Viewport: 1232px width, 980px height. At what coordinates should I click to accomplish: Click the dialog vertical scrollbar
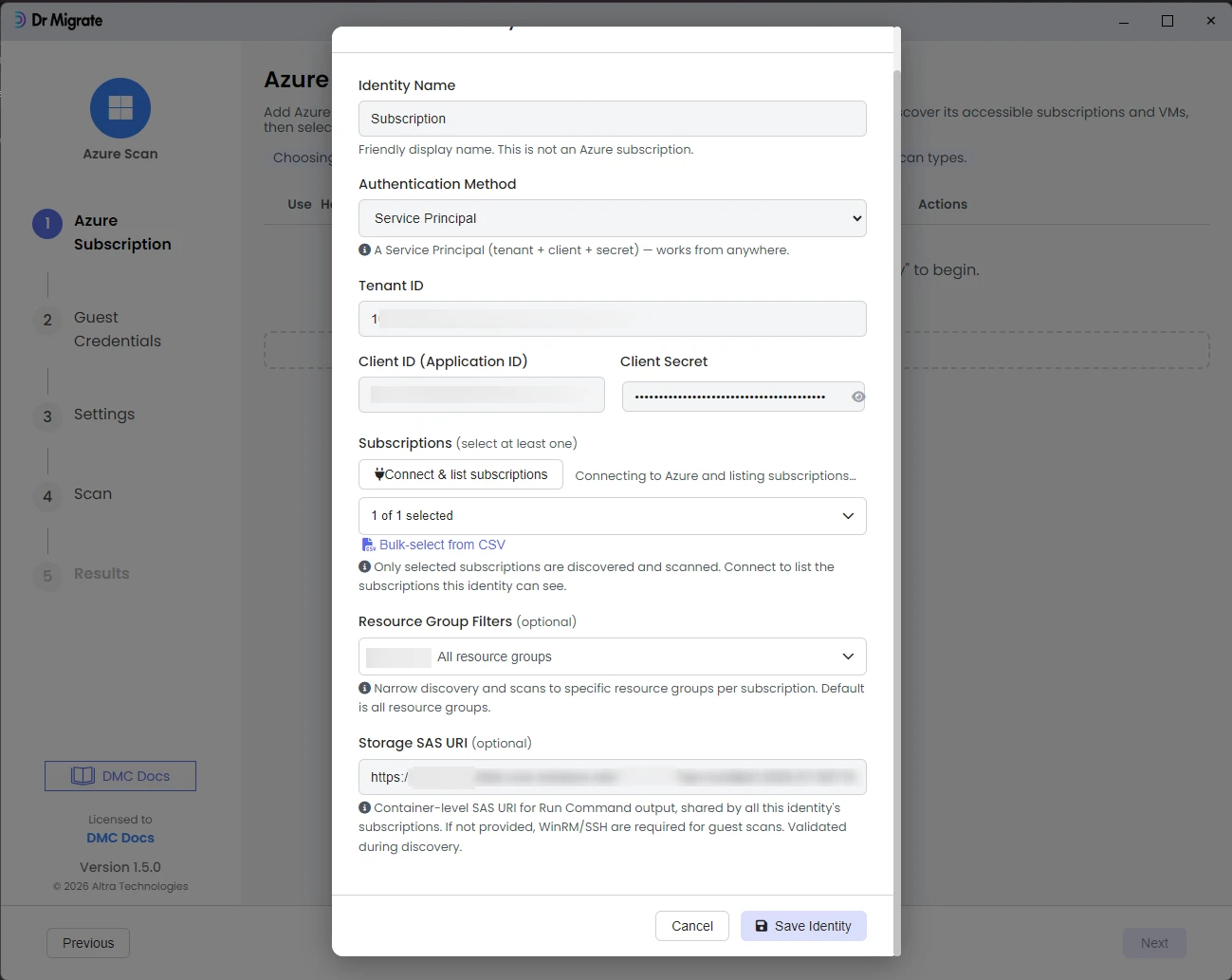point(897,512)
